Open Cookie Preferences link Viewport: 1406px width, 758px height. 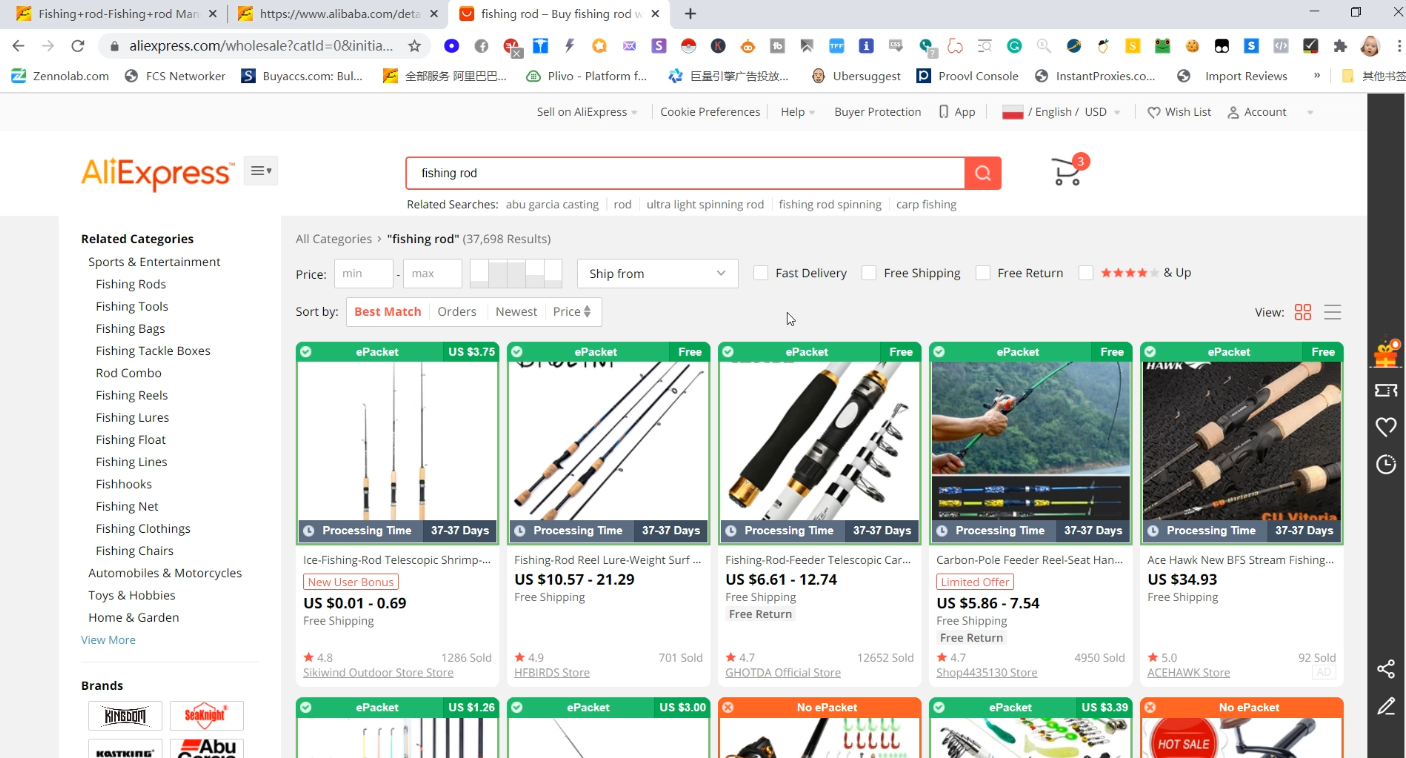pyautogui.click(x=710, y=112)
